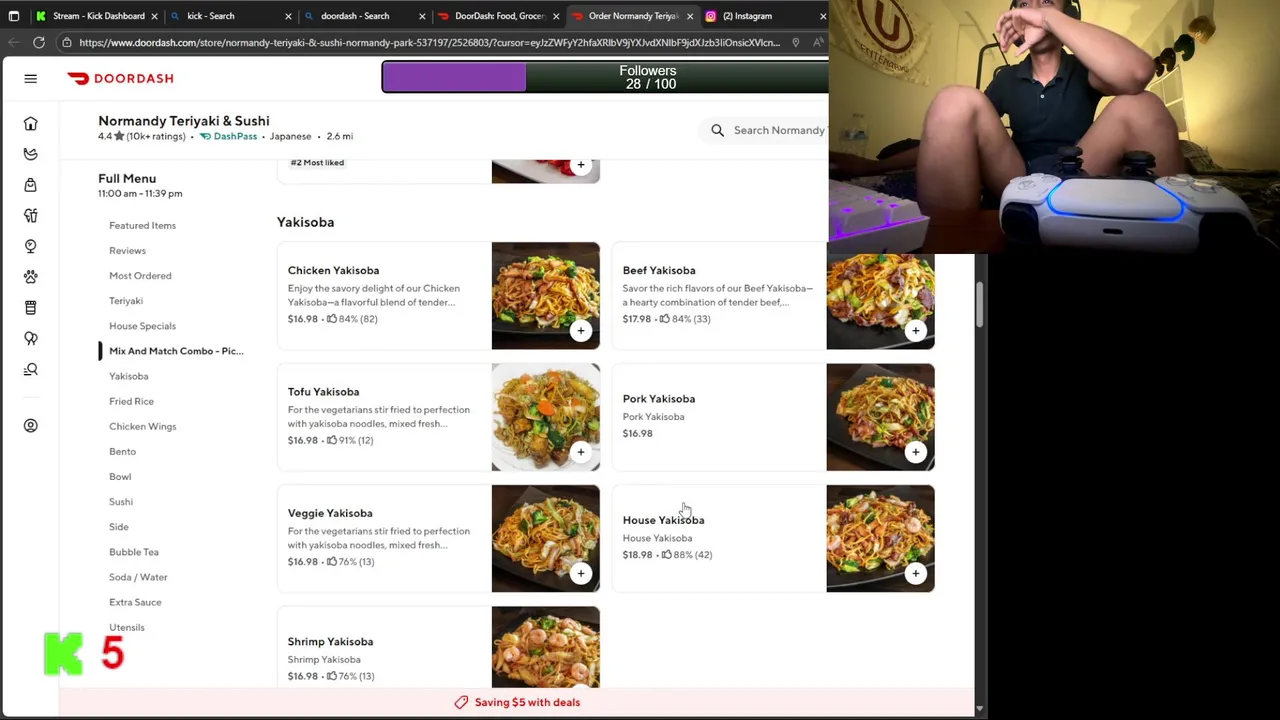1280x720 pixels.
Task: Go to Home in the sidebar
Action: (30, 124)
